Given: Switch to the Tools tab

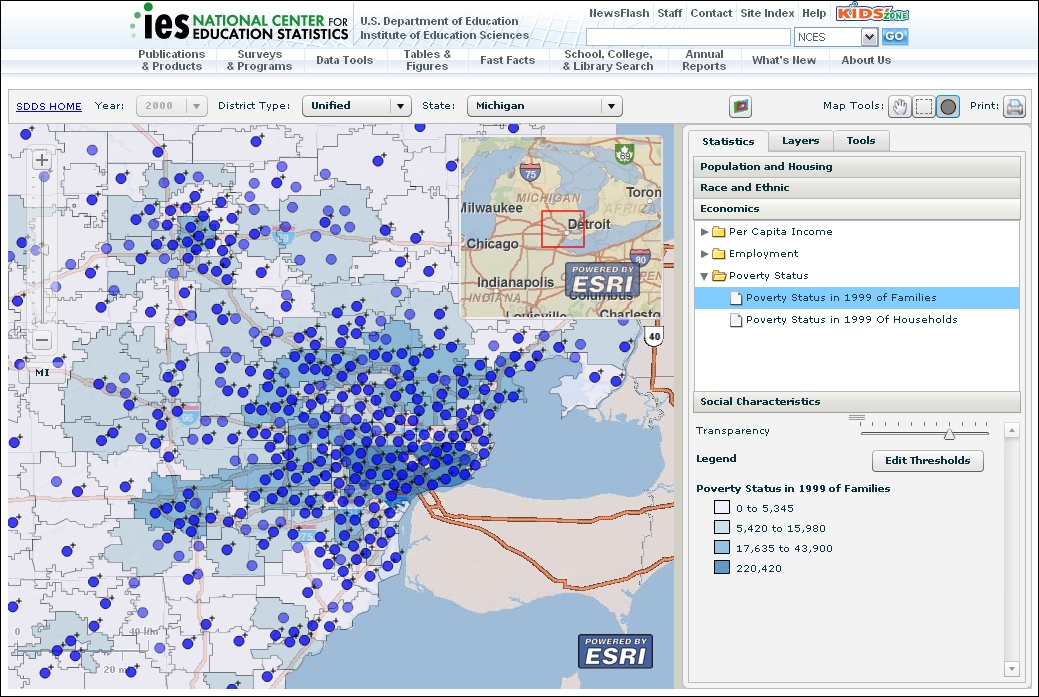Looking at the screenshot, I should click(x=860, y=142).
